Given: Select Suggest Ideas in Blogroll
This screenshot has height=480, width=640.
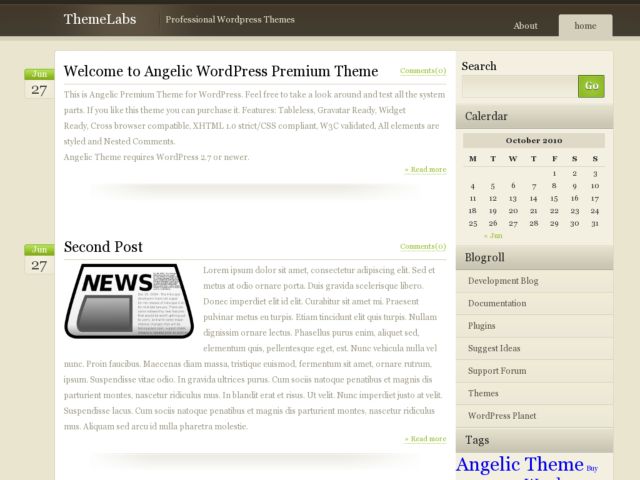Looking at the screenshot, I should point(494,348).
